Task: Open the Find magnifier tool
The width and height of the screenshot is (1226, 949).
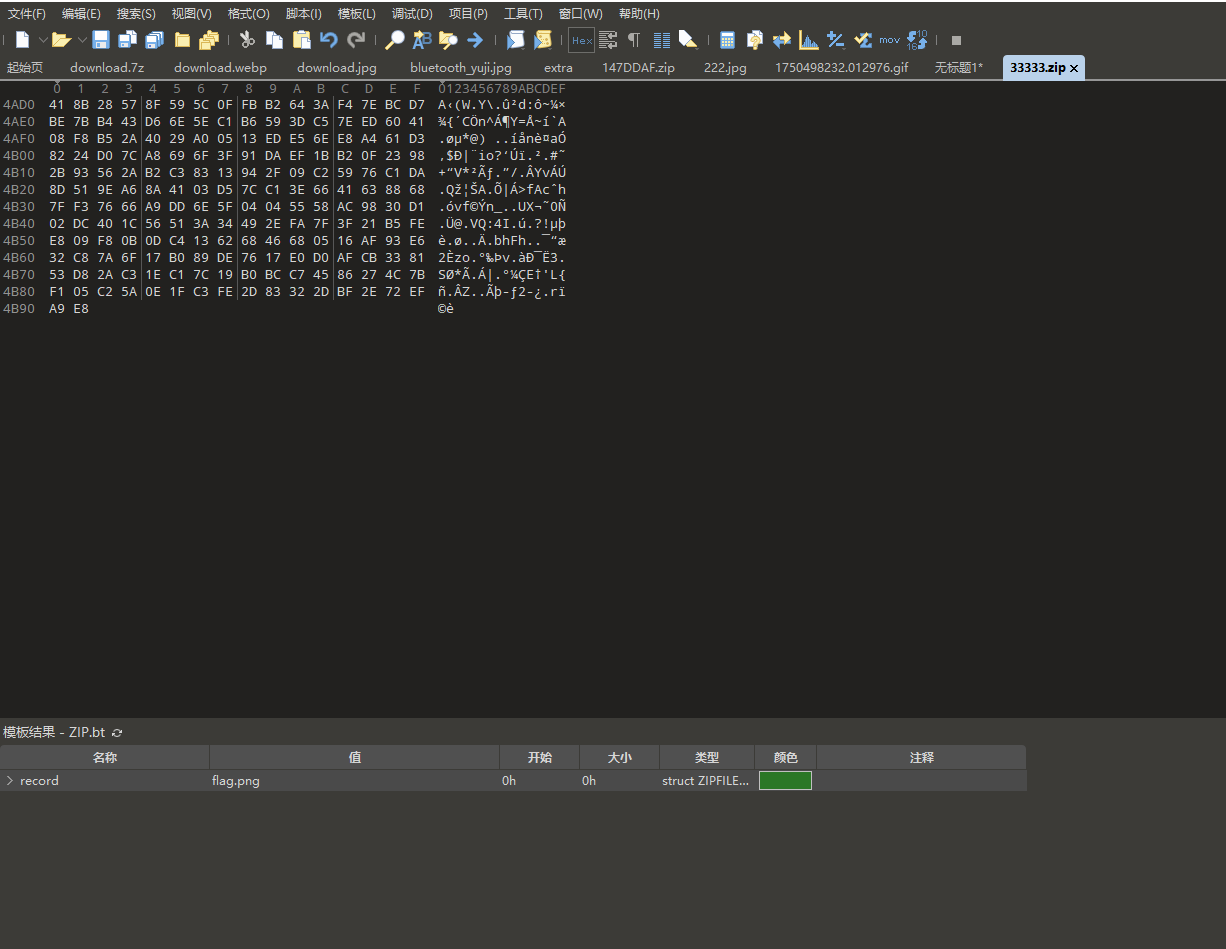Action: coord(395,40)
